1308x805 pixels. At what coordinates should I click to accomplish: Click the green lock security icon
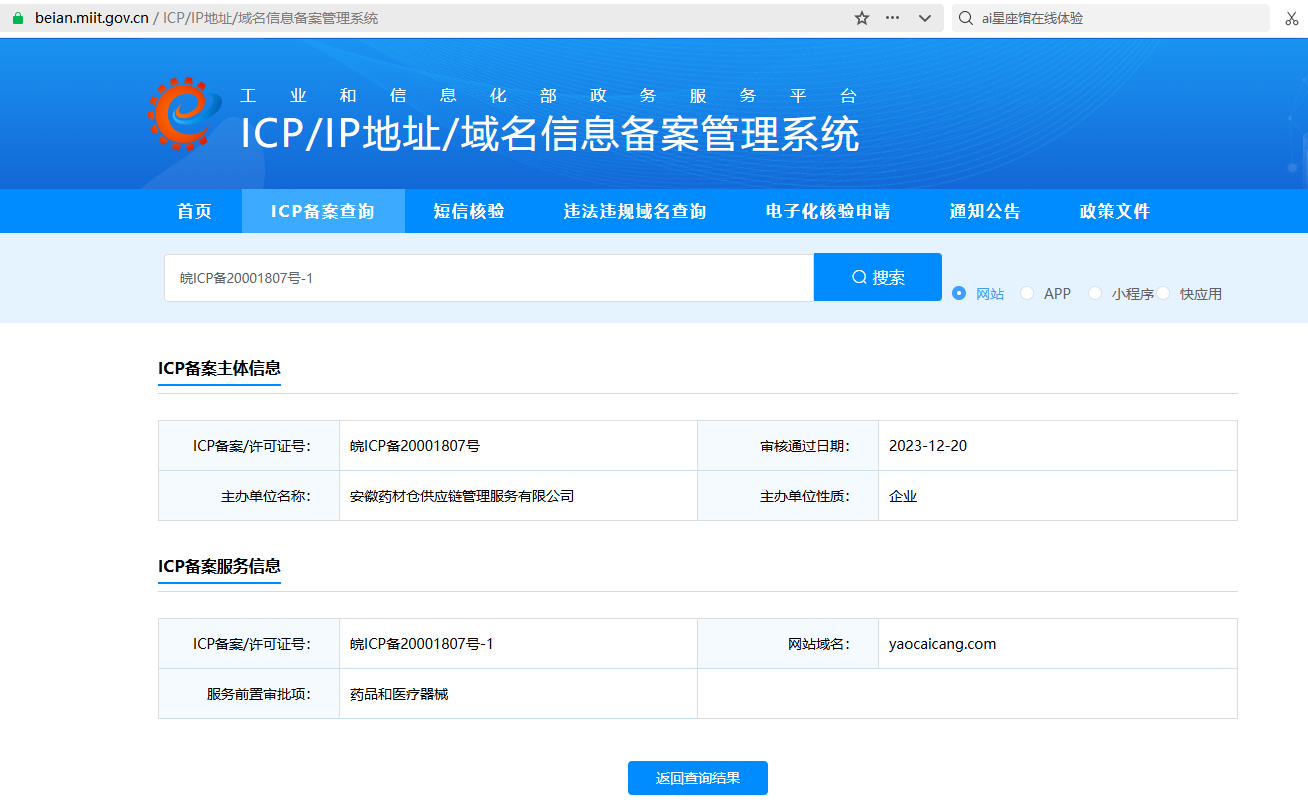(17, 18)
